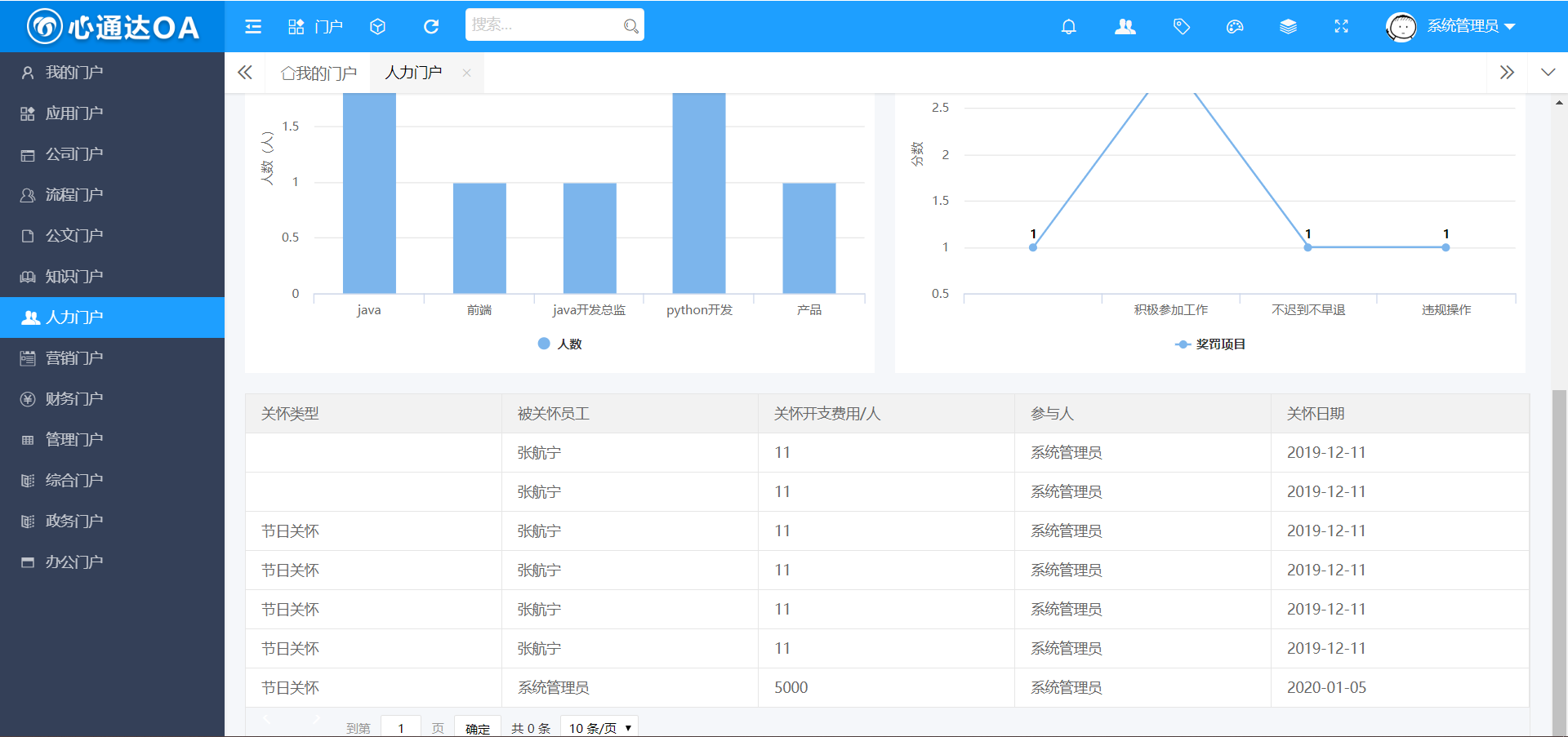Viewport: 1568px width, 737px height.
Task: Open 管理门户 in the sidebar
Action: 112,440
